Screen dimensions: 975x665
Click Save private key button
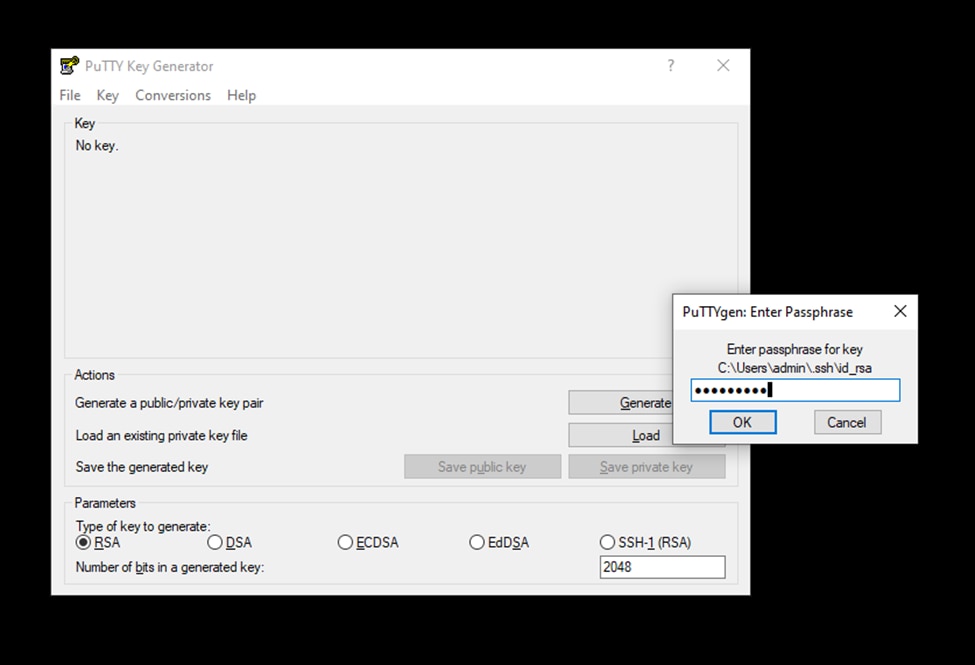(x=647, y=467)
